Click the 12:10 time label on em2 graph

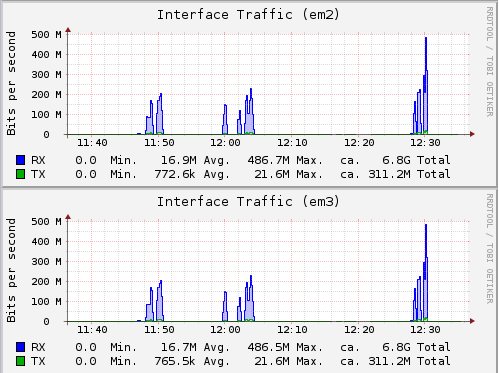coord(292,143)
